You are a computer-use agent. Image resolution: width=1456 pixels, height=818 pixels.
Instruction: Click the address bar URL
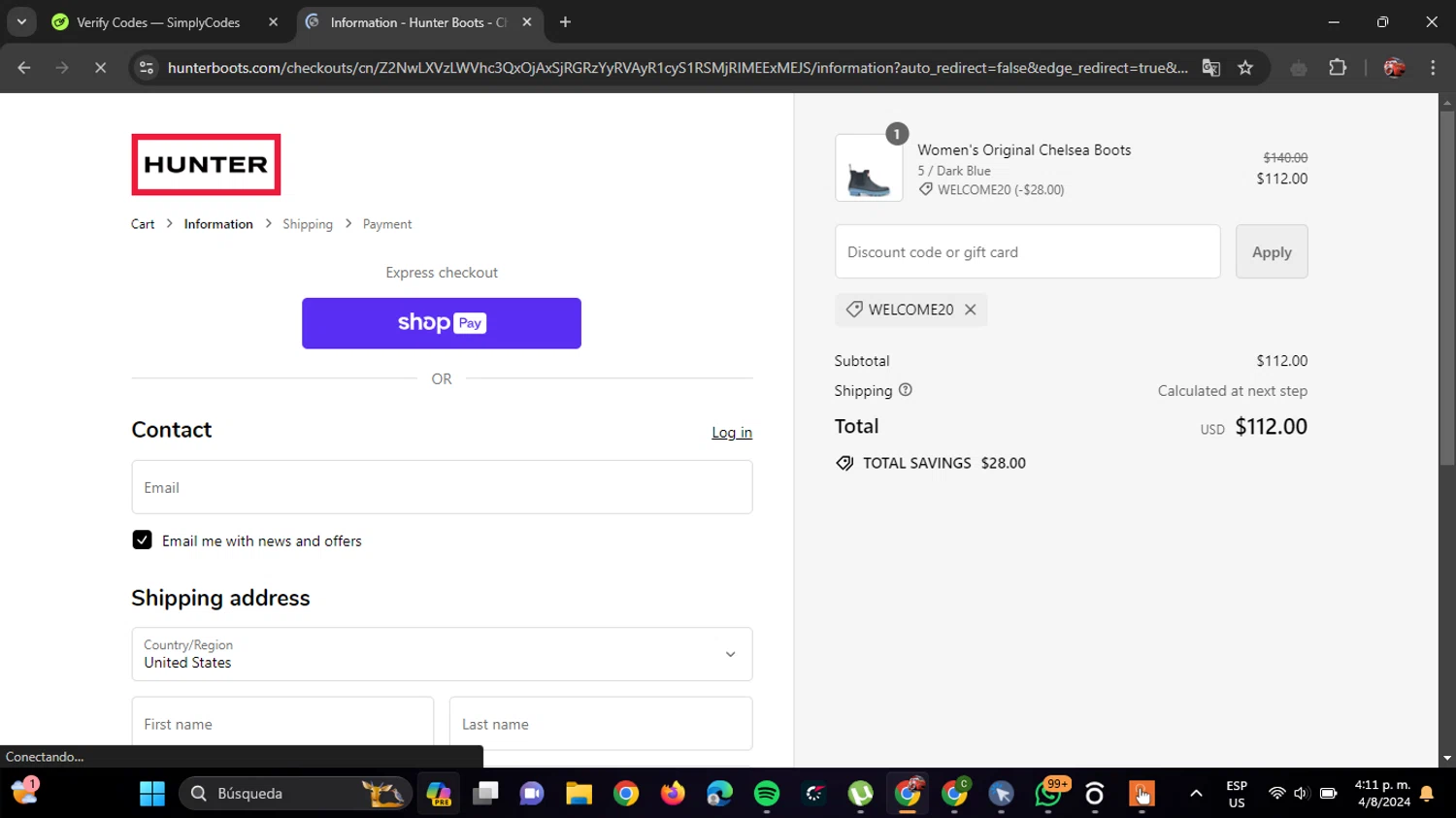point(678,68)
